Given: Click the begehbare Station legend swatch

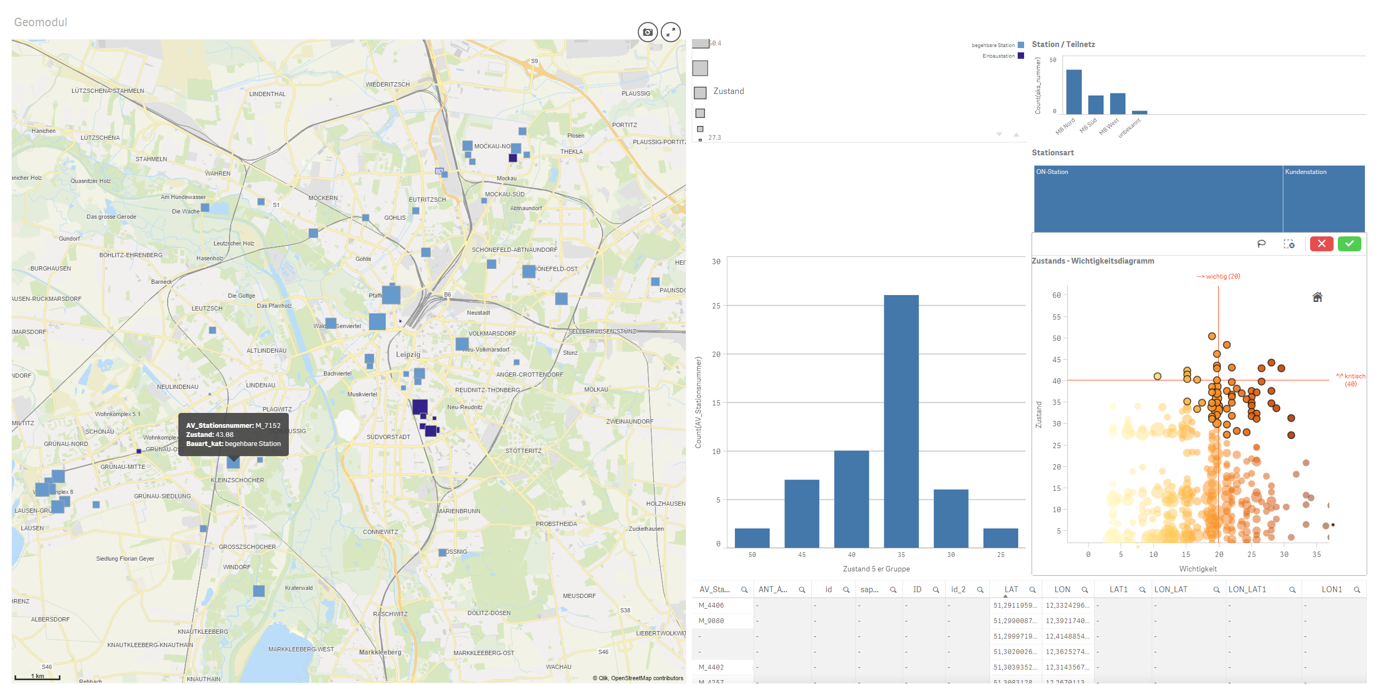Looking at the screenshot, I should pyautogui.click(x=1021, y=45).
